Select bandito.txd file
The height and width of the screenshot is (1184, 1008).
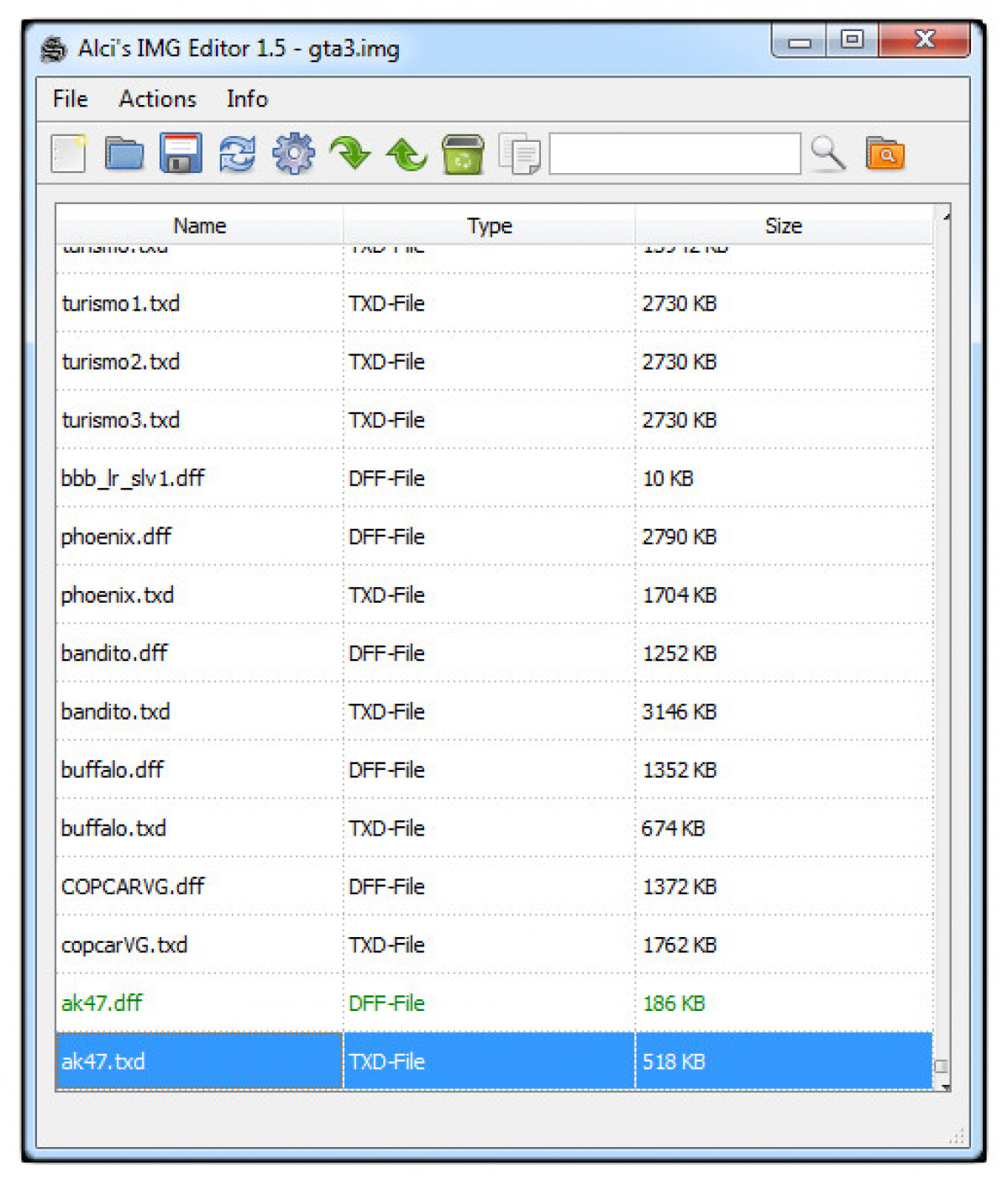(x=494, y=712)
